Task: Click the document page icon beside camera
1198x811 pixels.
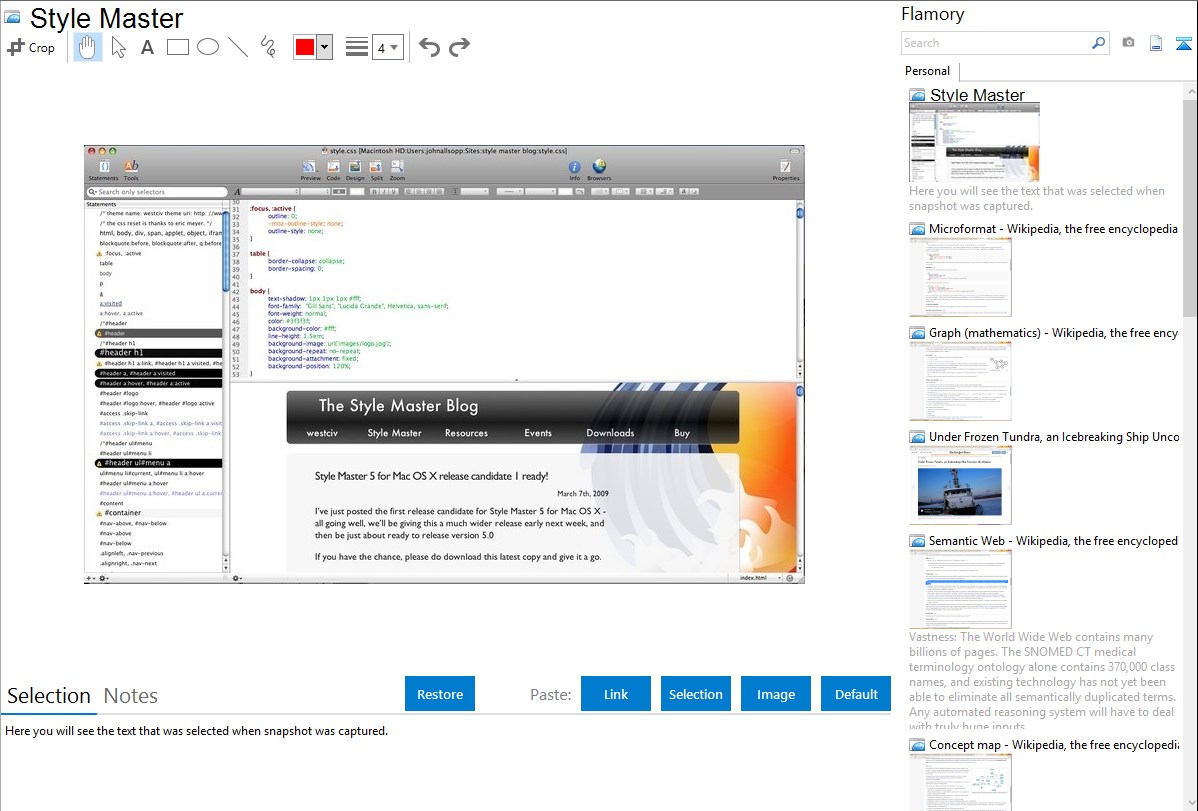Action: pos(1156,43)
